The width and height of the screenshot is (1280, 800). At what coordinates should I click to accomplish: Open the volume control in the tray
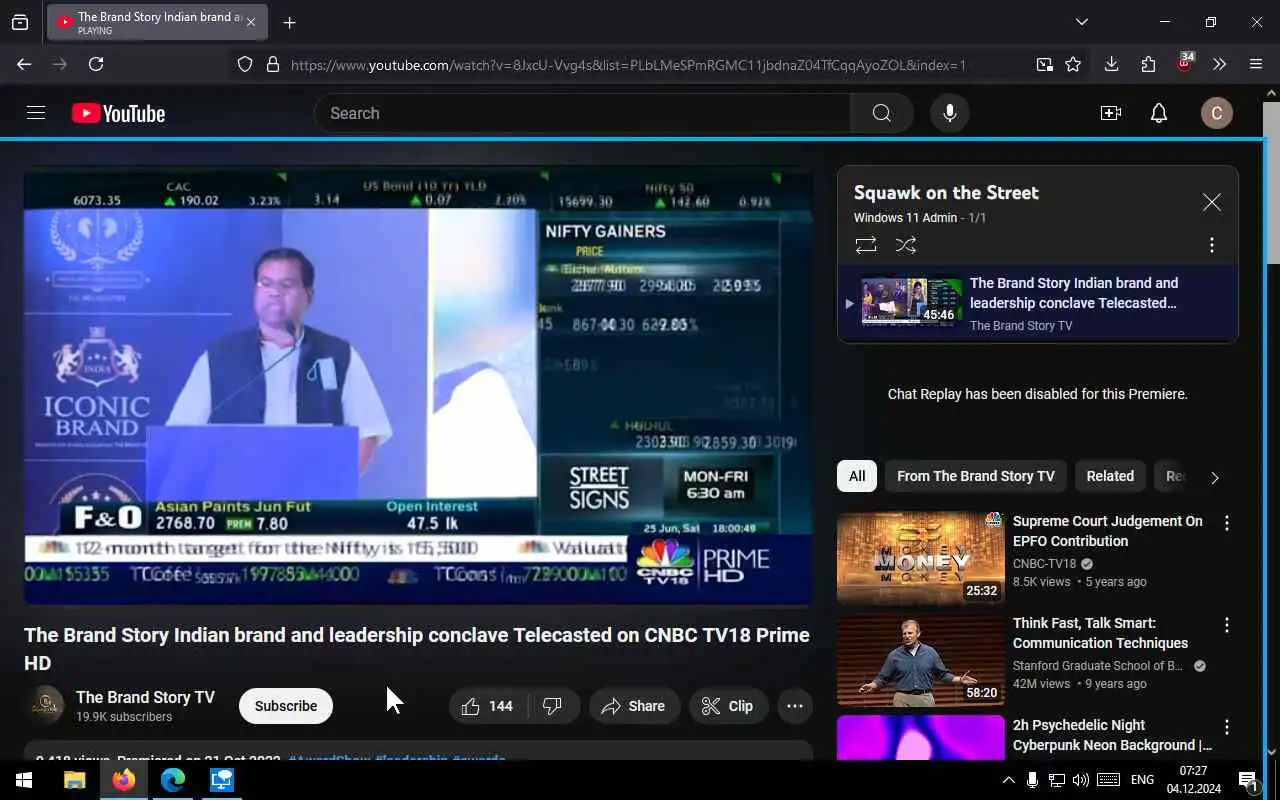1080,780
